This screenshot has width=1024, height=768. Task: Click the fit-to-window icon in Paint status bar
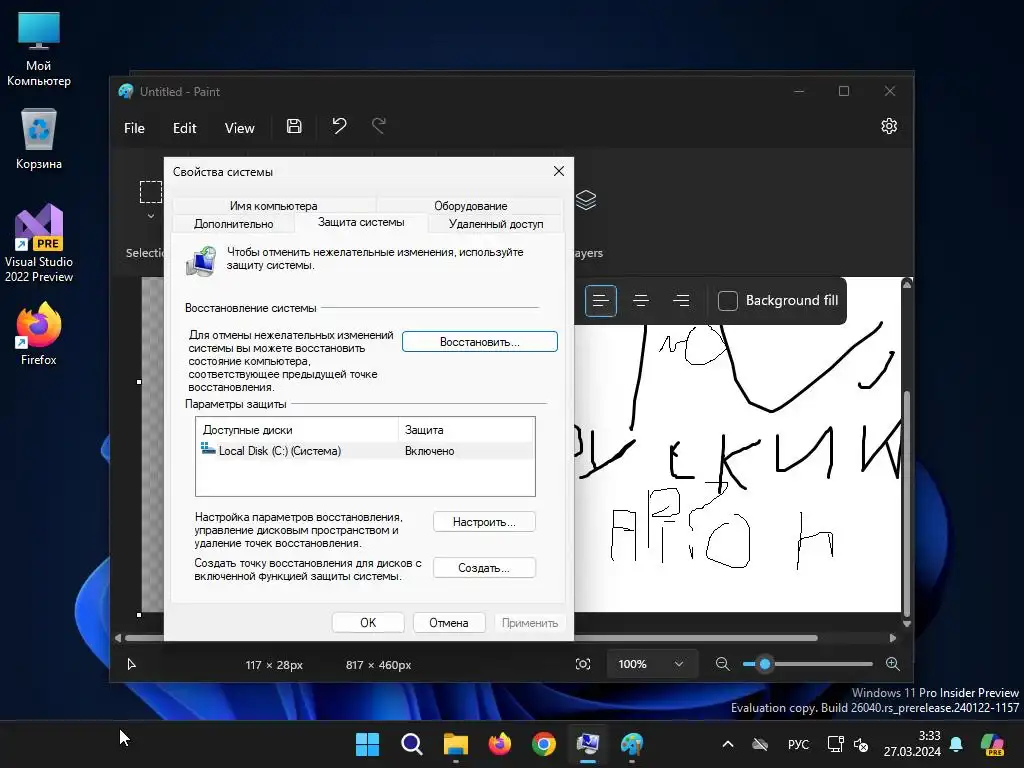(583, 664)
